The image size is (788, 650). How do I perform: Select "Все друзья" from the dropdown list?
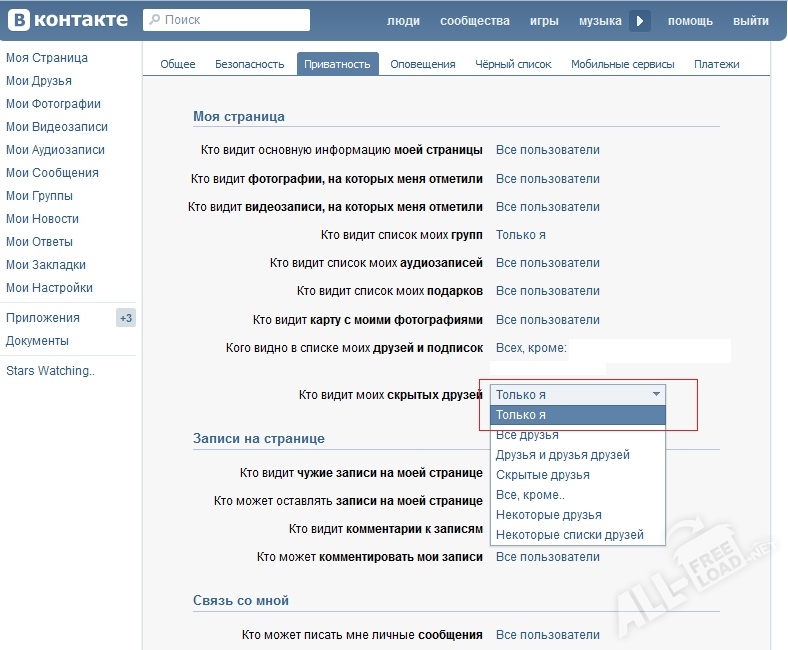pyautogui.click(x=527, y=435)
